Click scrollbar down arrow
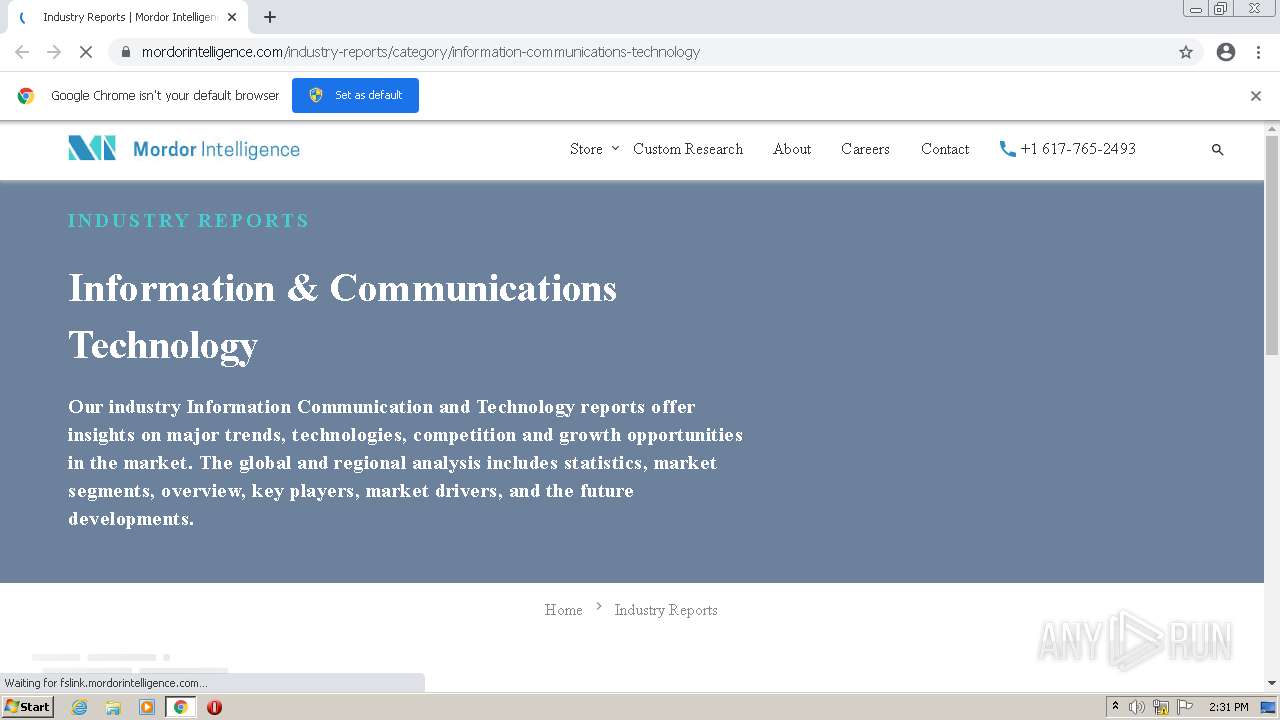Image resolution: width=1280 pixels, height=720 pixels. point(1272,683)
